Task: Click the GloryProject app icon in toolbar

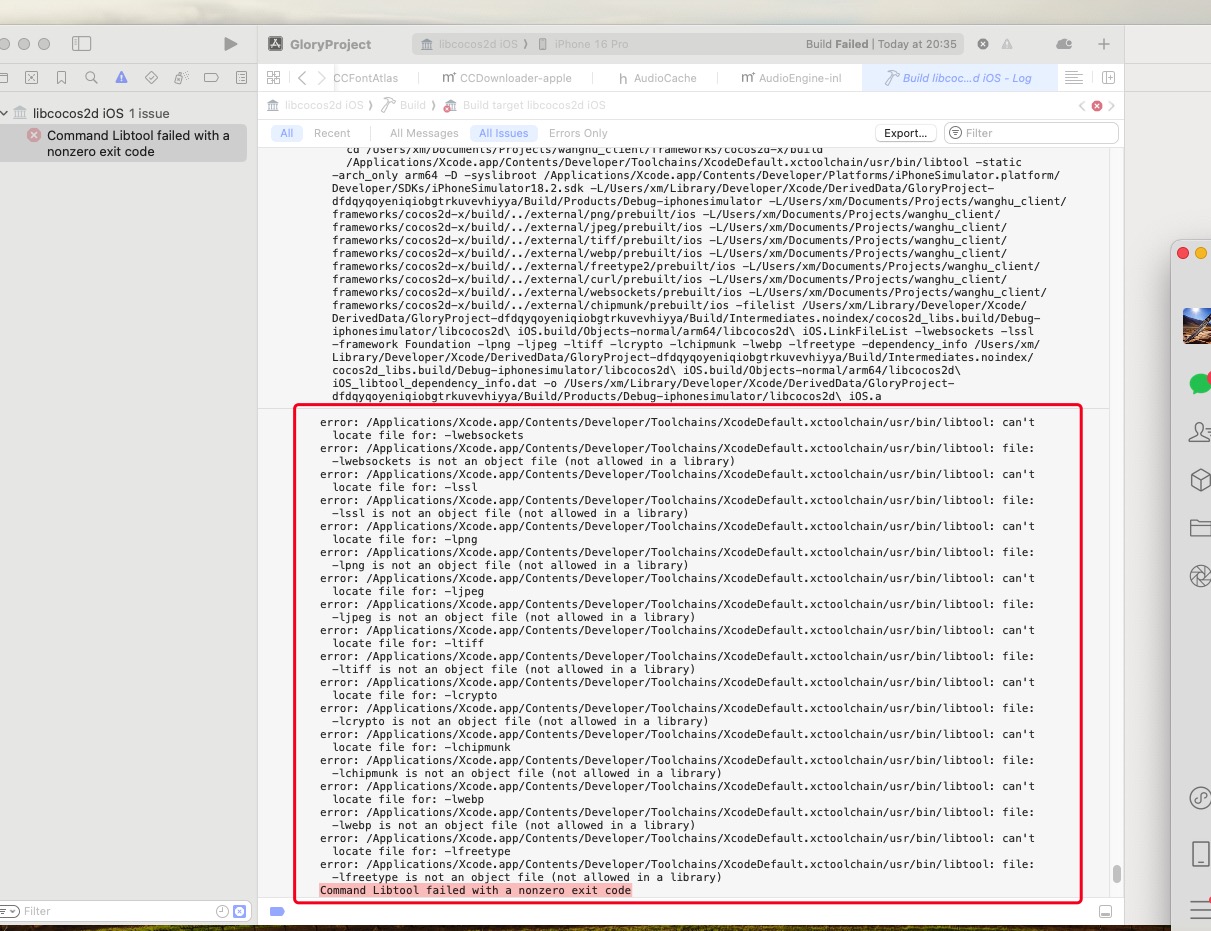Action: coord(276,44)
